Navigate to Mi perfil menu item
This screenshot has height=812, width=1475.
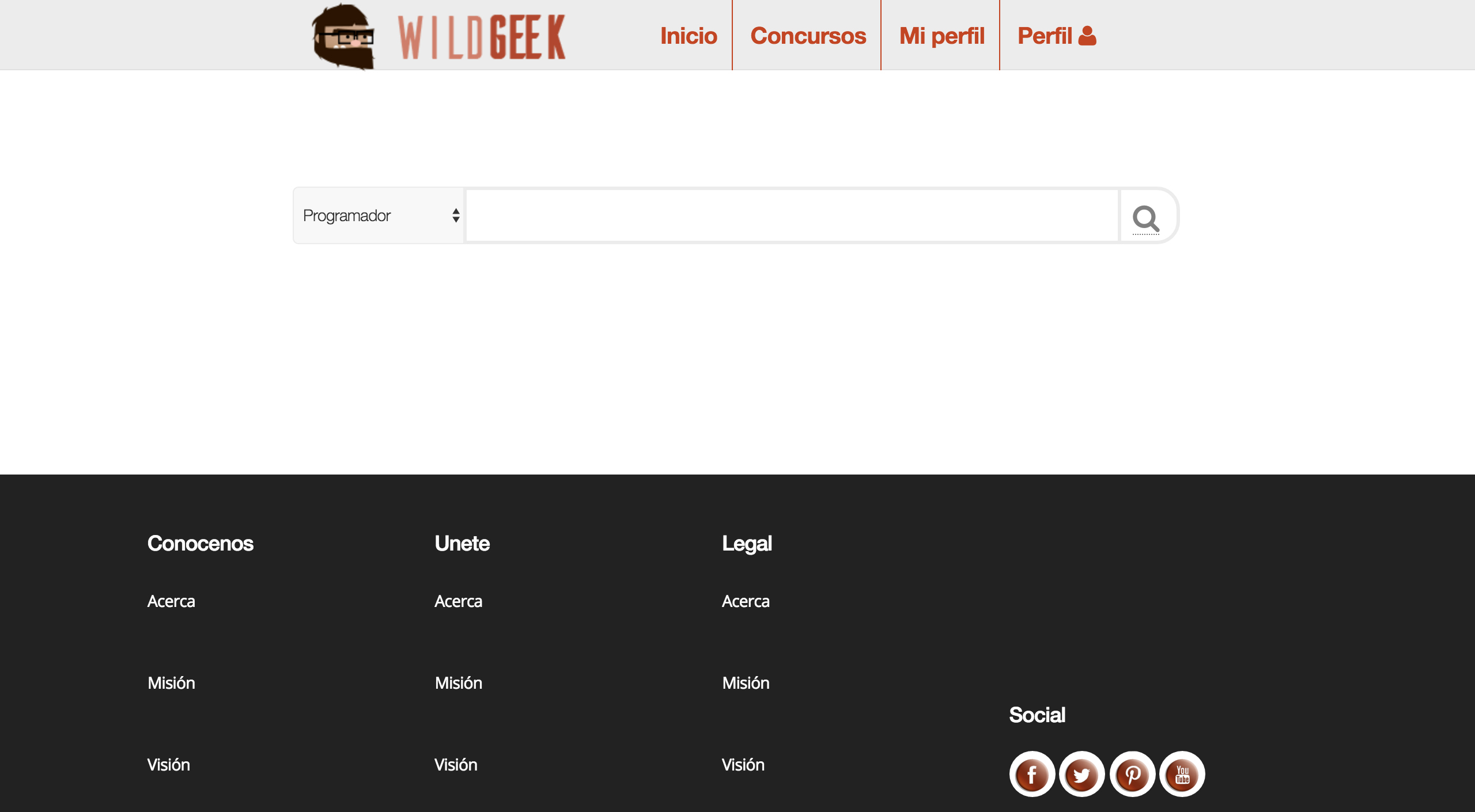[941, 36]
